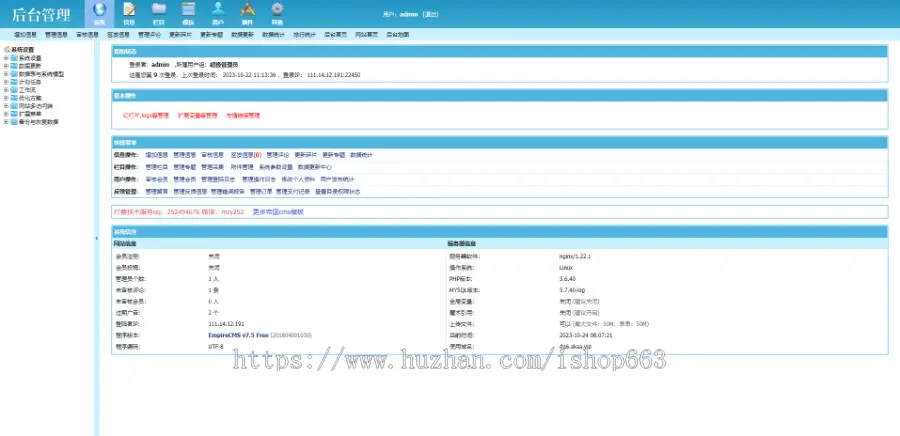Image resolution: width=900 pixels, height=436 pixels.
Task: Expand the 工作流 tree node
Action: click(x=6, y=90)
